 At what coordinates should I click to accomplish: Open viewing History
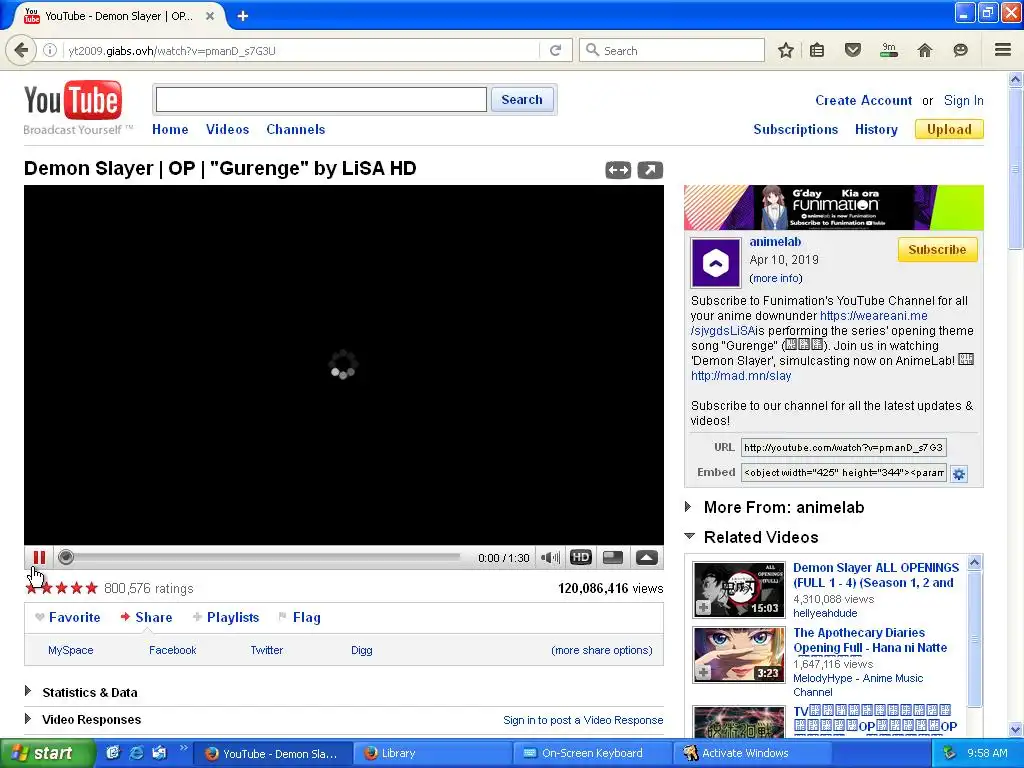876,129
